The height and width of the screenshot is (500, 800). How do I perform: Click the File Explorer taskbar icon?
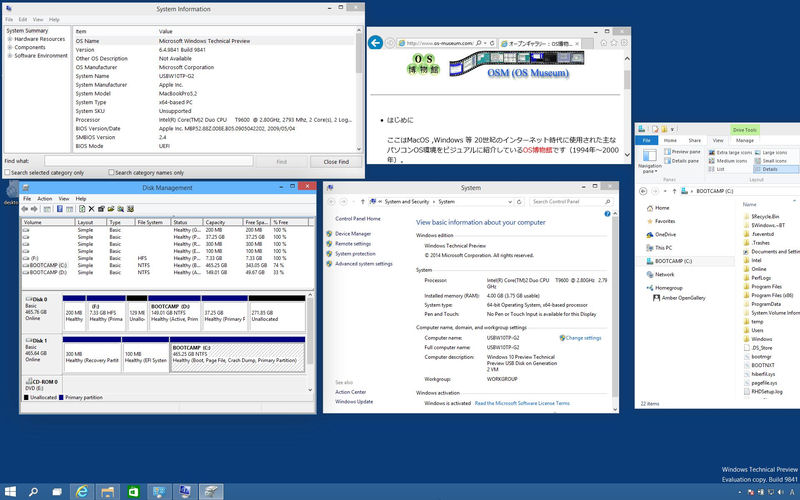107,491
